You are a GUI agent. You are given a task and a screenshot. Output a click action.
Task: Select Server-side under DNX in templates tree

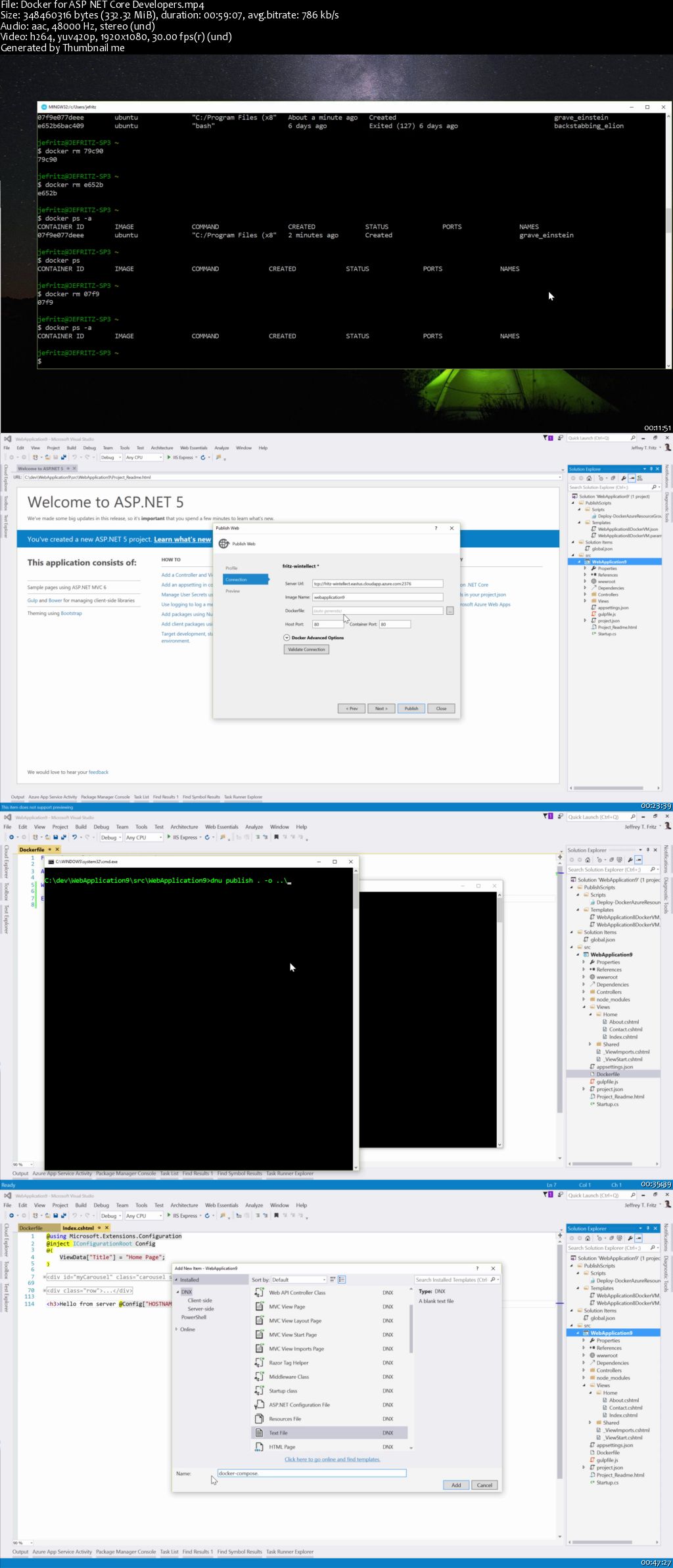(200, 1309)
